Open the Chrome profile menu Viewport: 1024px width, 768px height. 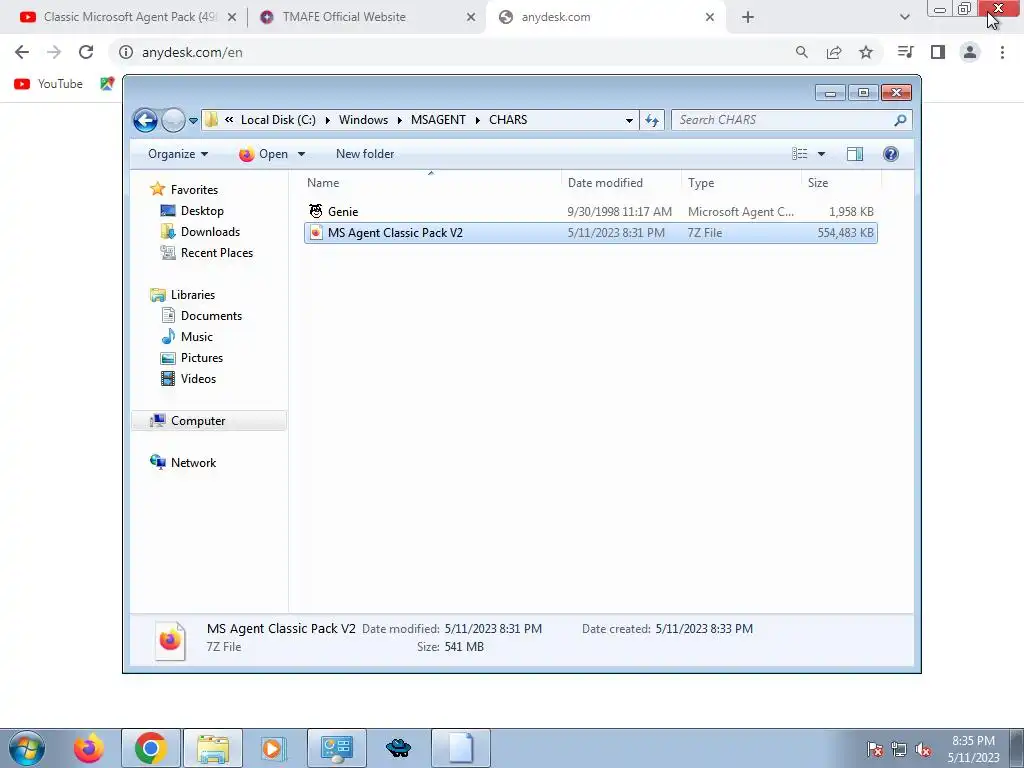click(970, 52)
